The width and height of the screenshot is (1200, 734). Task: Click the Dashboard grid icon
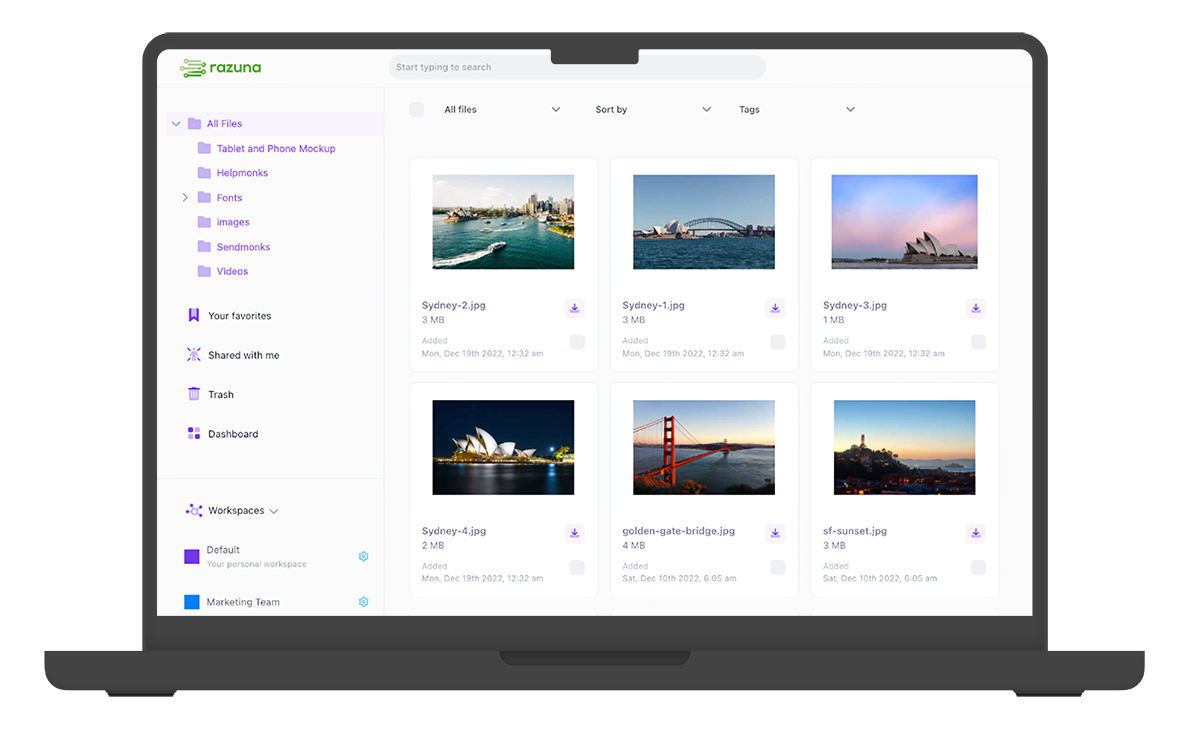[194, 433]
